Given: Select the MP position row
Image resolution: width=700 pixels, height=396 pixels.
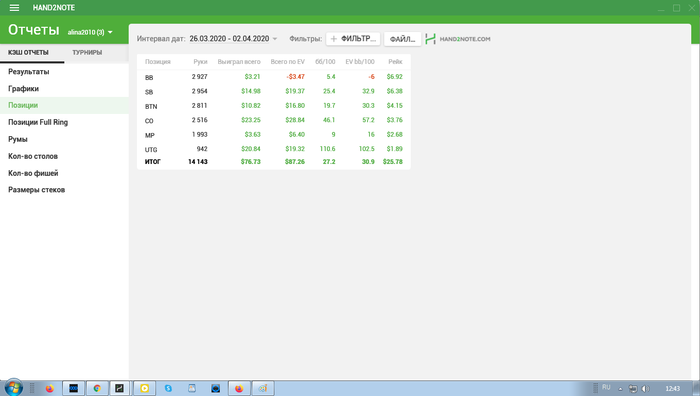Looking at the screenshot, I should 274,134.
